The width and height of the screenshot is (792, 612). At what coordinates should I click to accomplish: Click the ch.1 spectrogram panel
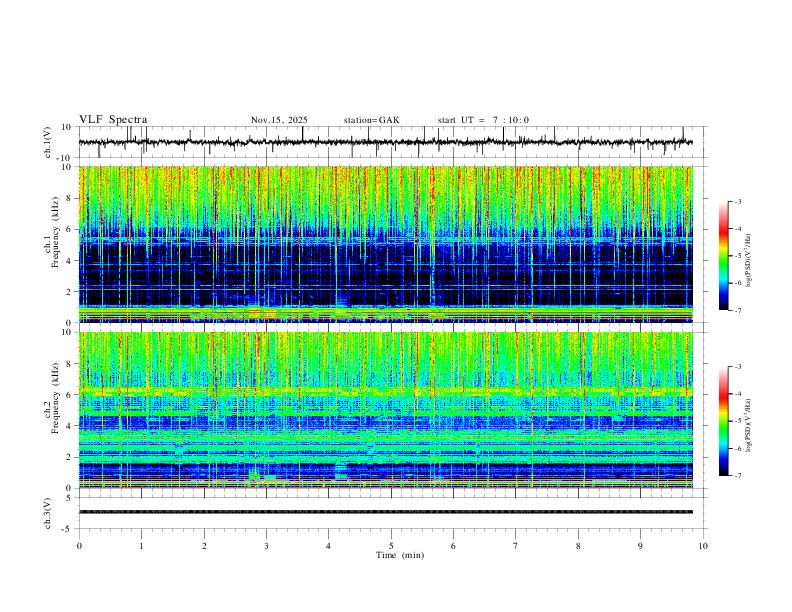tap(385, 244)
